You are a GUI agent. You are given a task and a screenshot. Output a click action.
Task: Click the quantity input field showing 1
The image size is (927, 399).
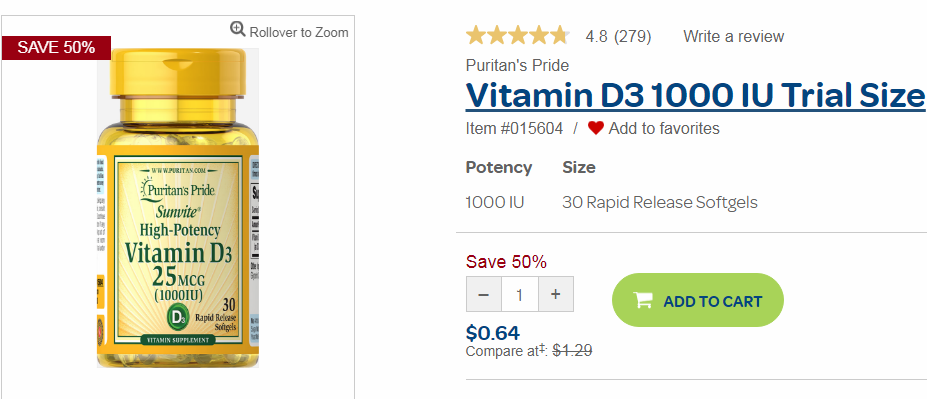[x=520, y=294]
